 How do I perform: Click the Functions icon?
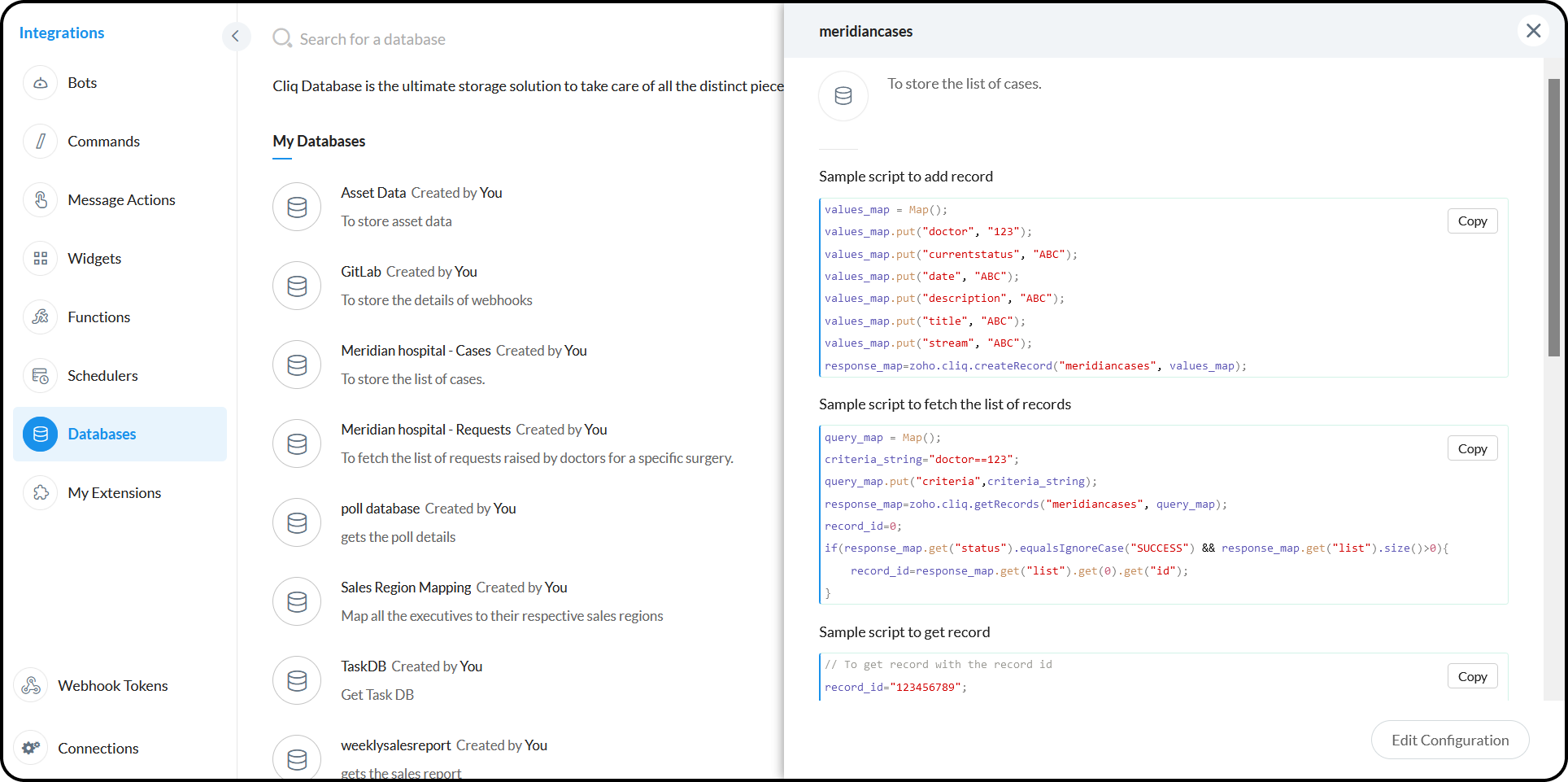(x=41, y=317)
